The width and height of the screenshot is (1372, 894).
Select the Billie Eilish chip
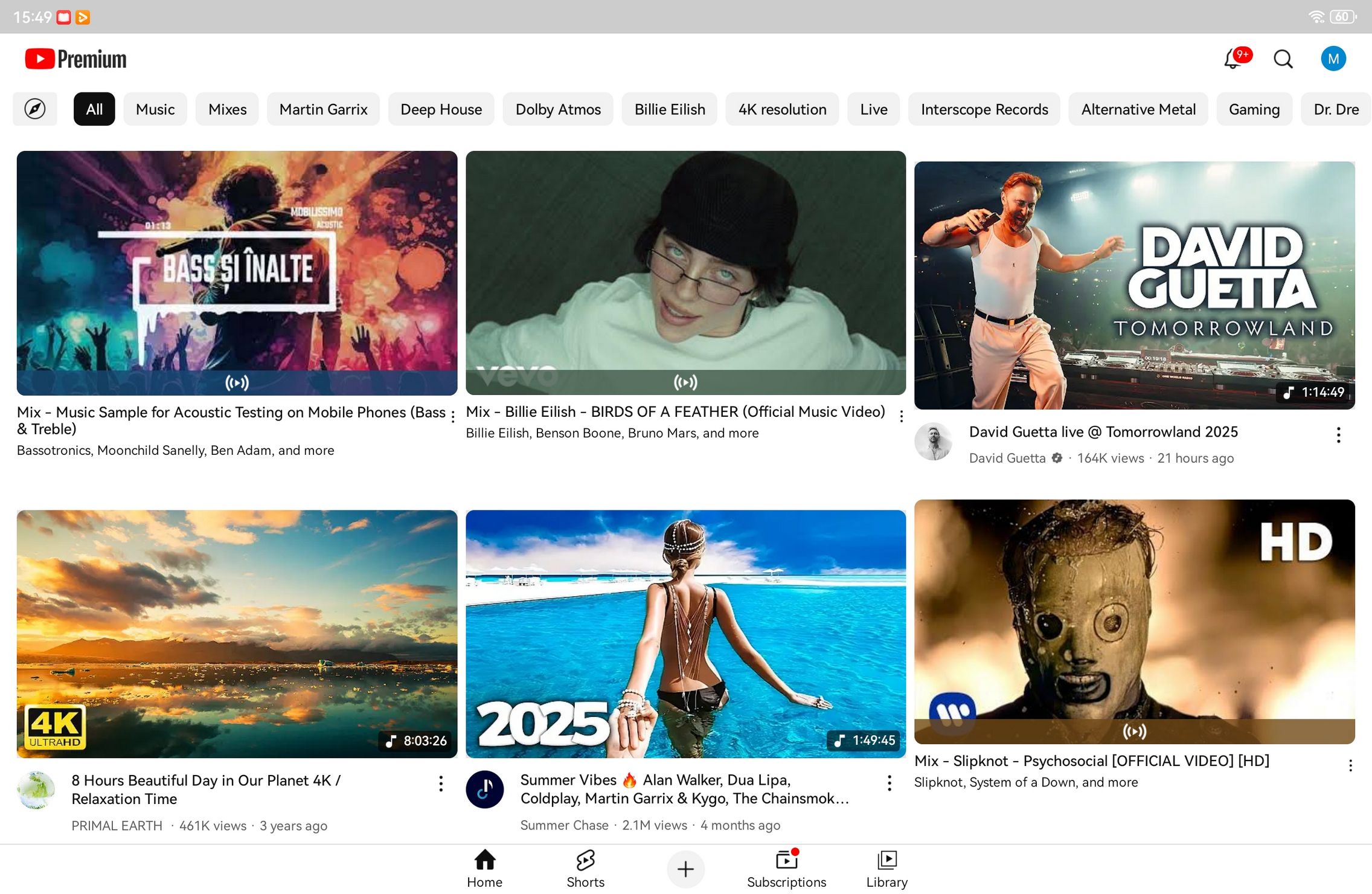(670, 109)
